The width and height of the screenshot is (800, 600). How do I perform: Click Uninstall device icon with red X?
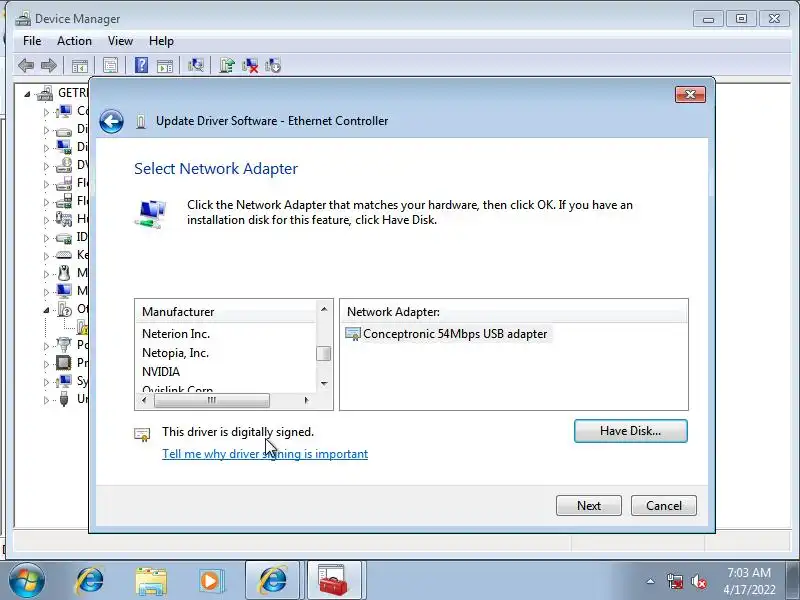point(250,66)
